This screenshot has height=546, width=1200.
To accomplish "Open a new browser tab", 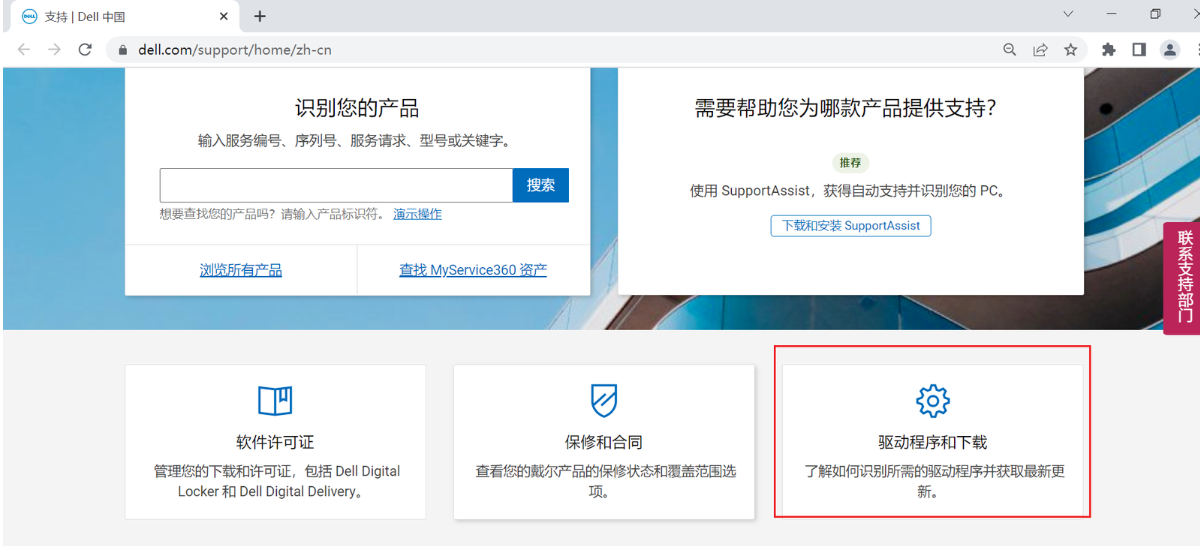I will tap(260, 16).
